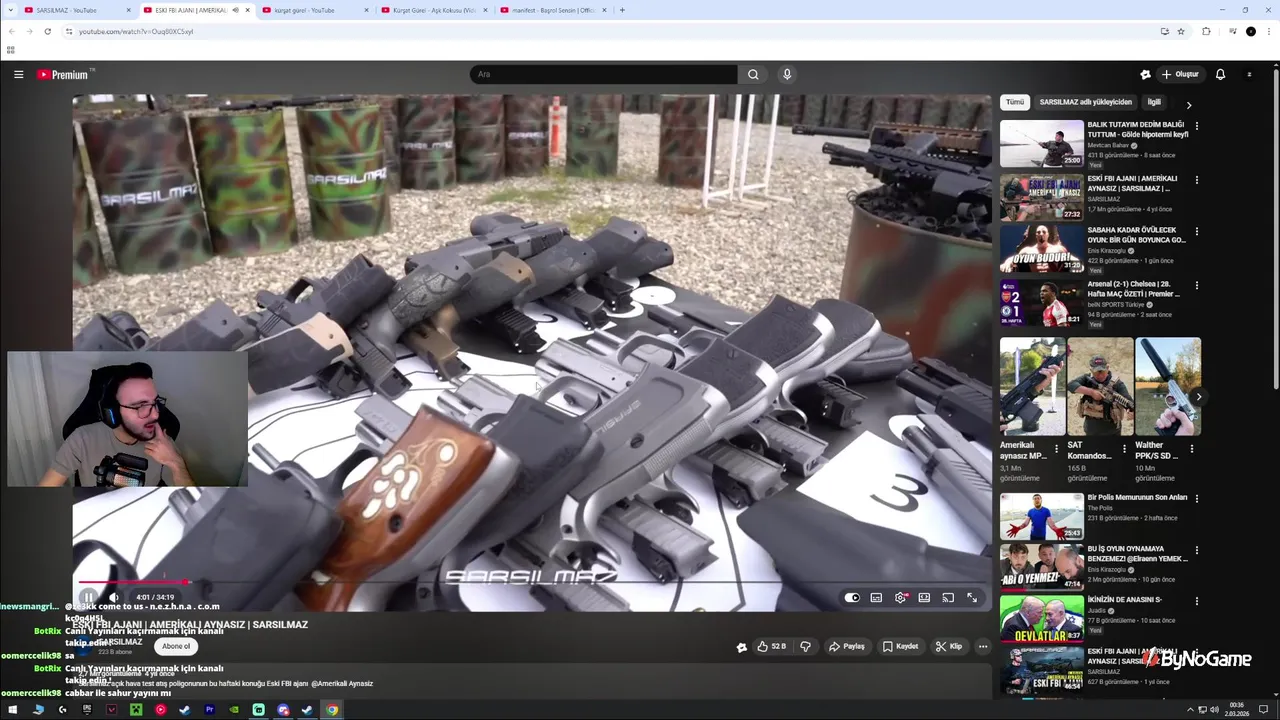
Task: Open player settings gear
Action: 900,597
